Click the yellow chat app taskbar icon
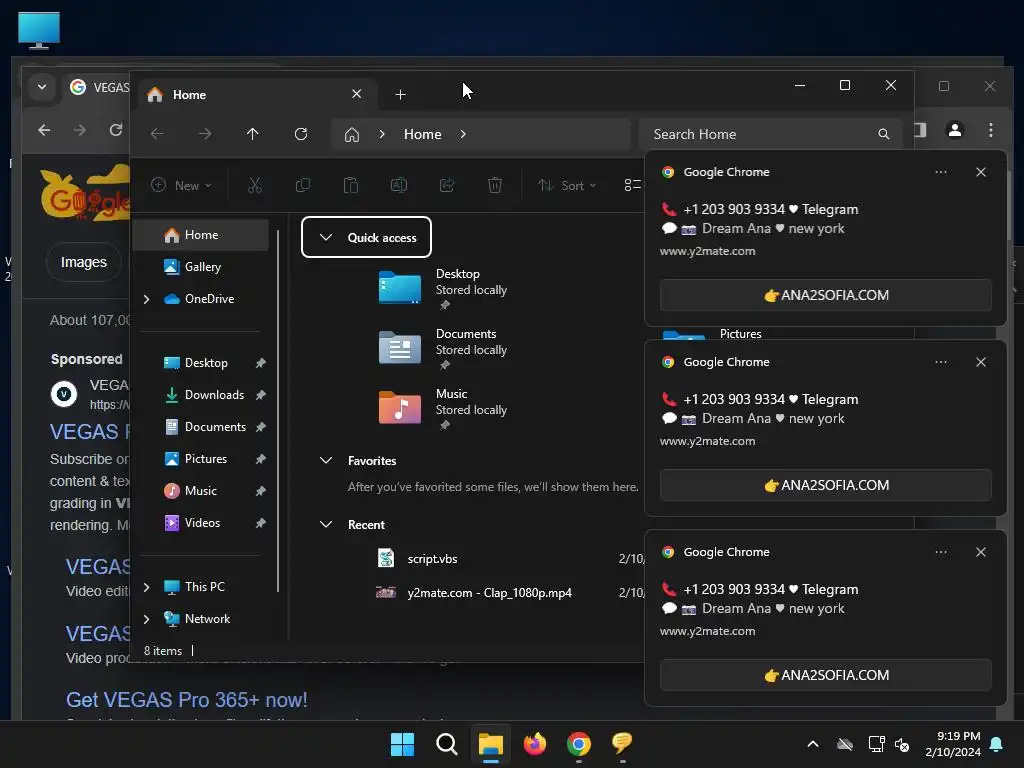This screenshot has width=1024, height=768. point(622,743)
